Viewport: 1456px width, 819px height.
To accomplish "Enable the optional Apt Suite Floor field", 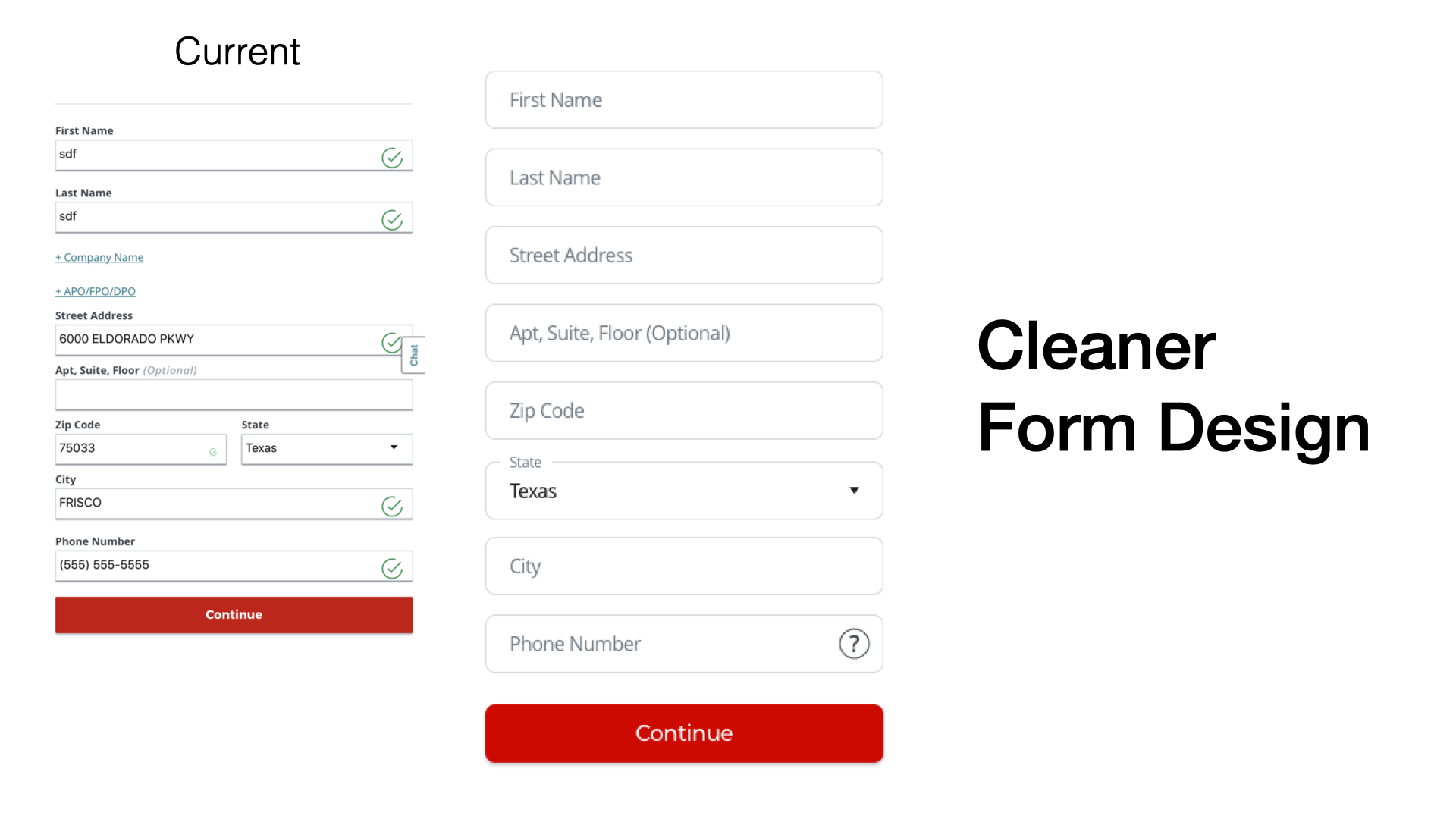I will coord(684,333).
